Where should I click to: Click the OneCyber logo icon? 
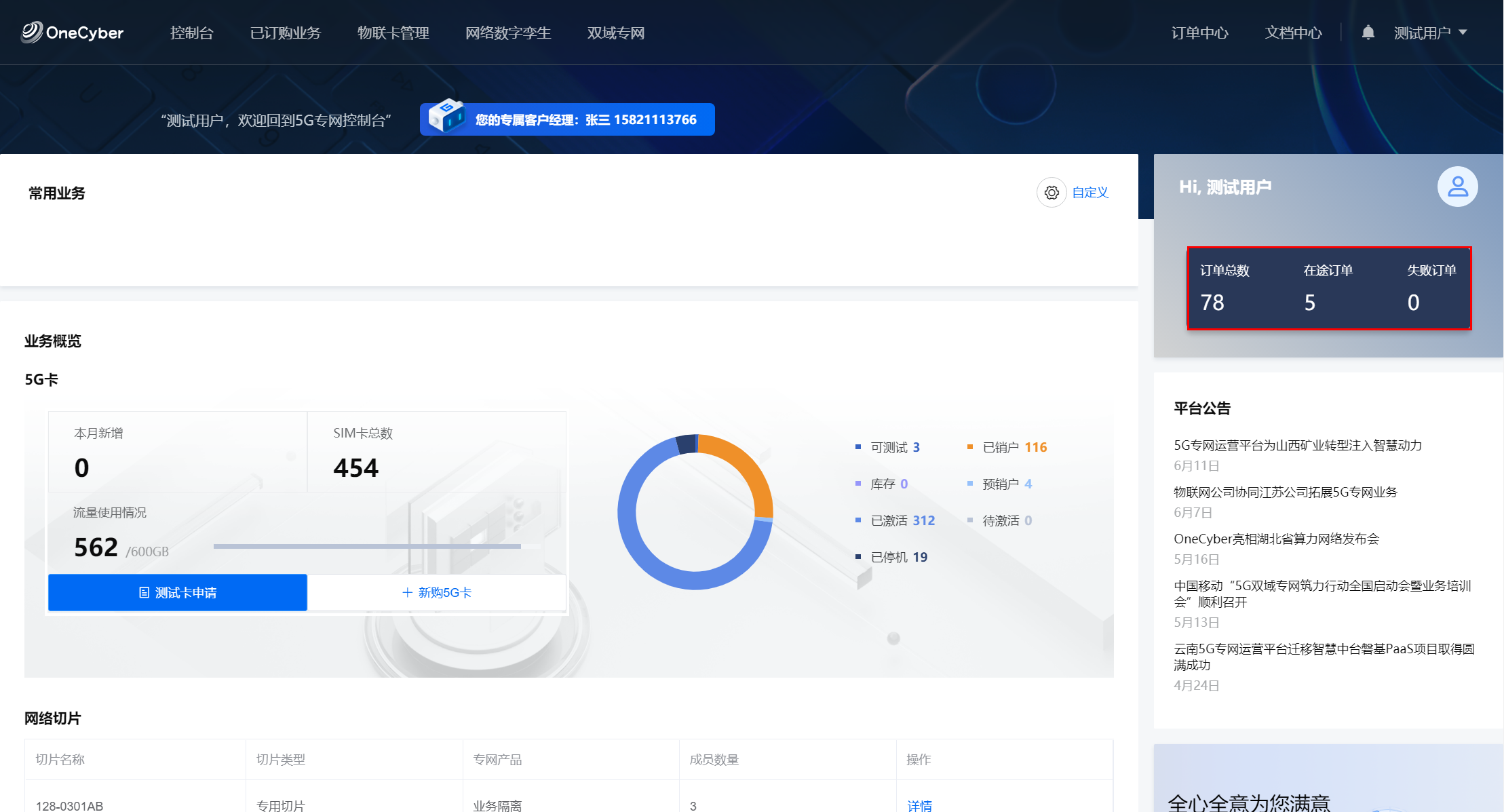coord(31,32)
